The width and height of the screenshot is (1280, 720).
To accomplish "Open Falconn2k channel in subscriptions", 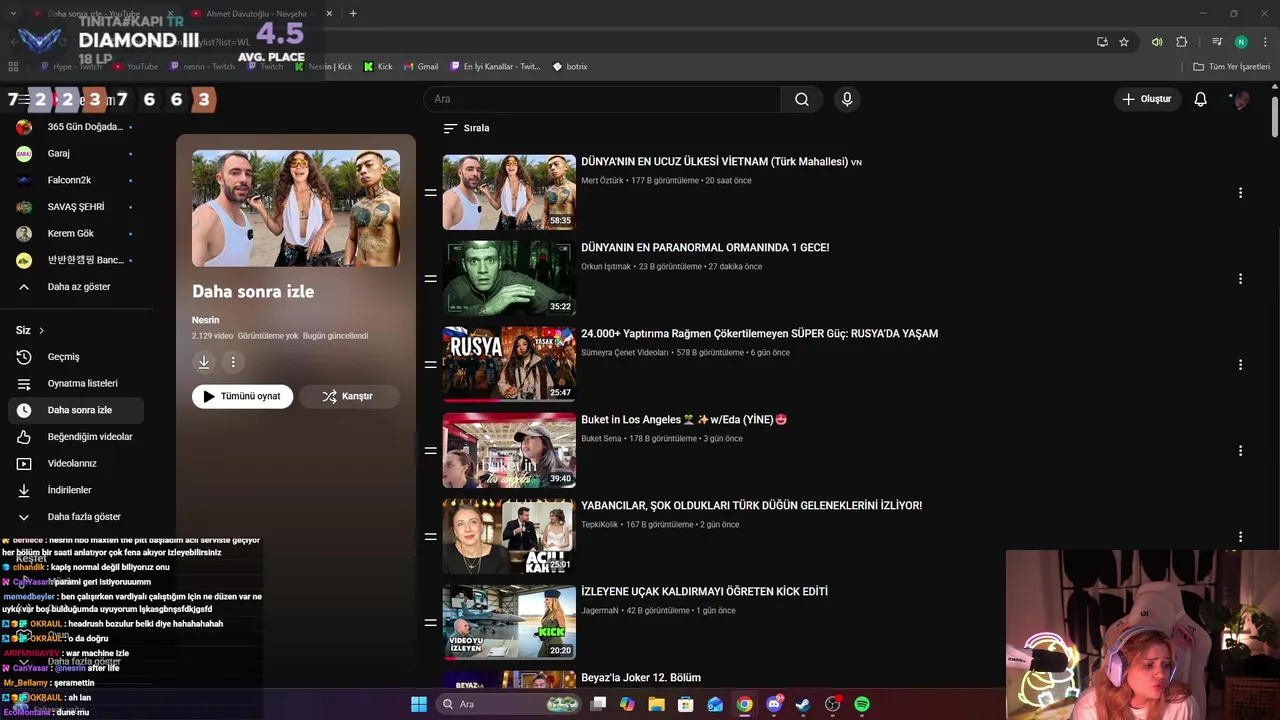I will (76, 180).
